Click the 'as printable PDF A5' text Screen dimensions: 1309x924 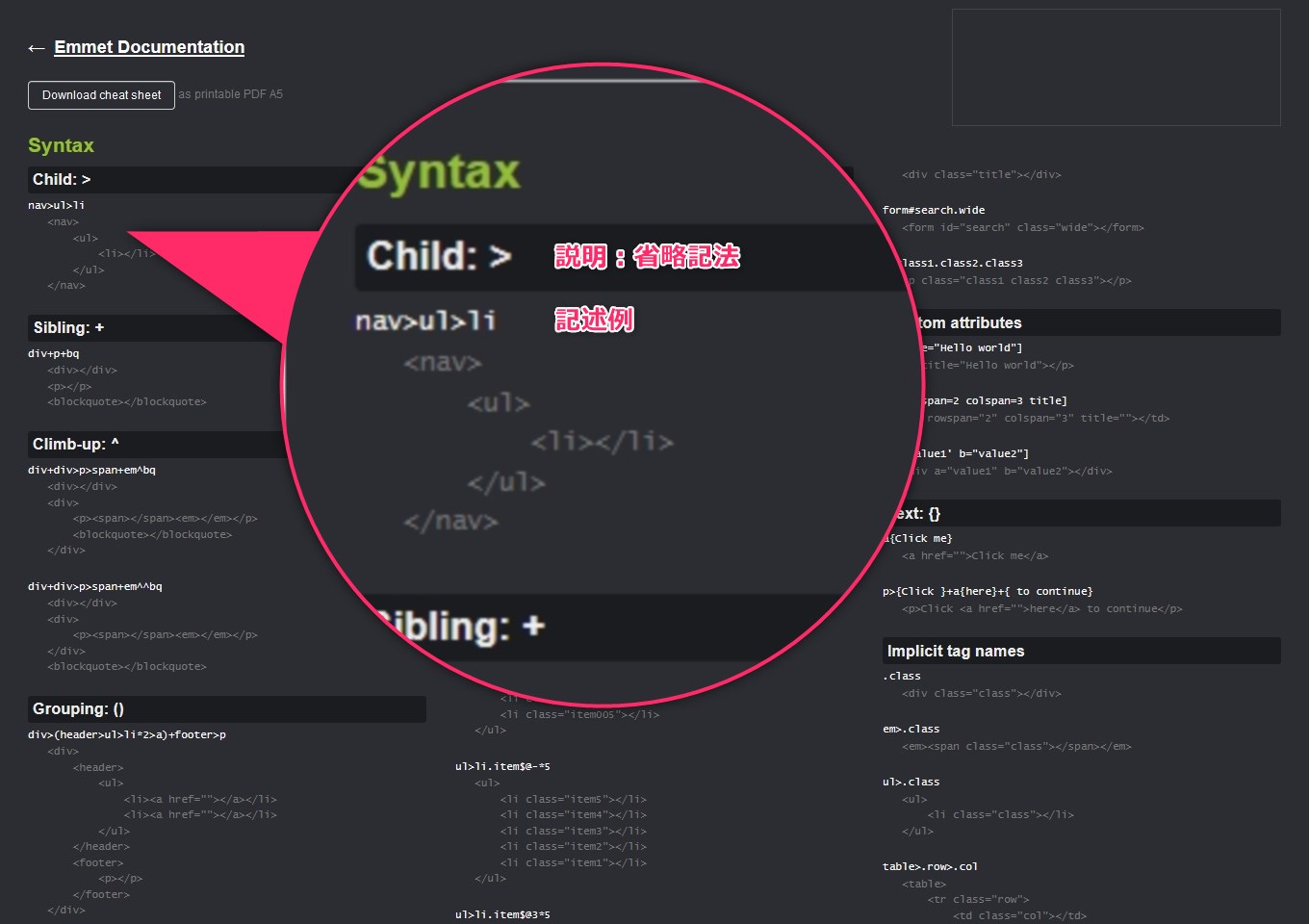point(231,94)
